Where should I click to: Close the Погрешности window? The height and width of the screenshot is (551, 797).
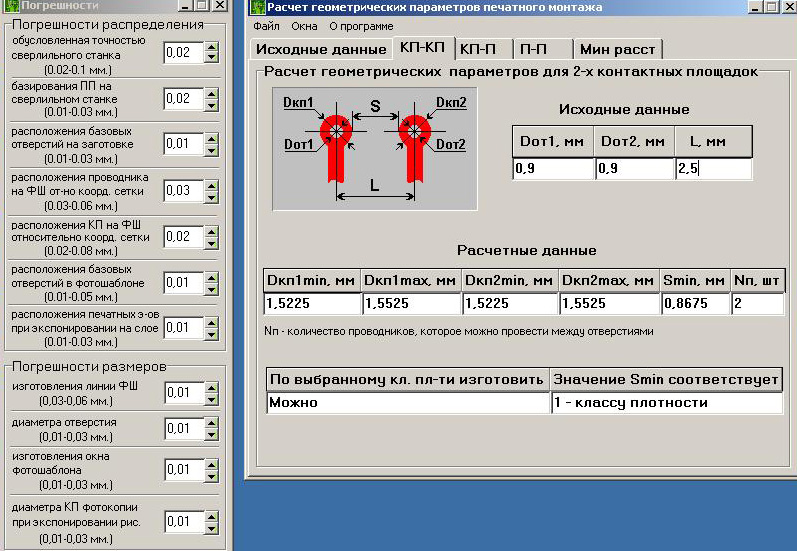[x=220, y=6]
